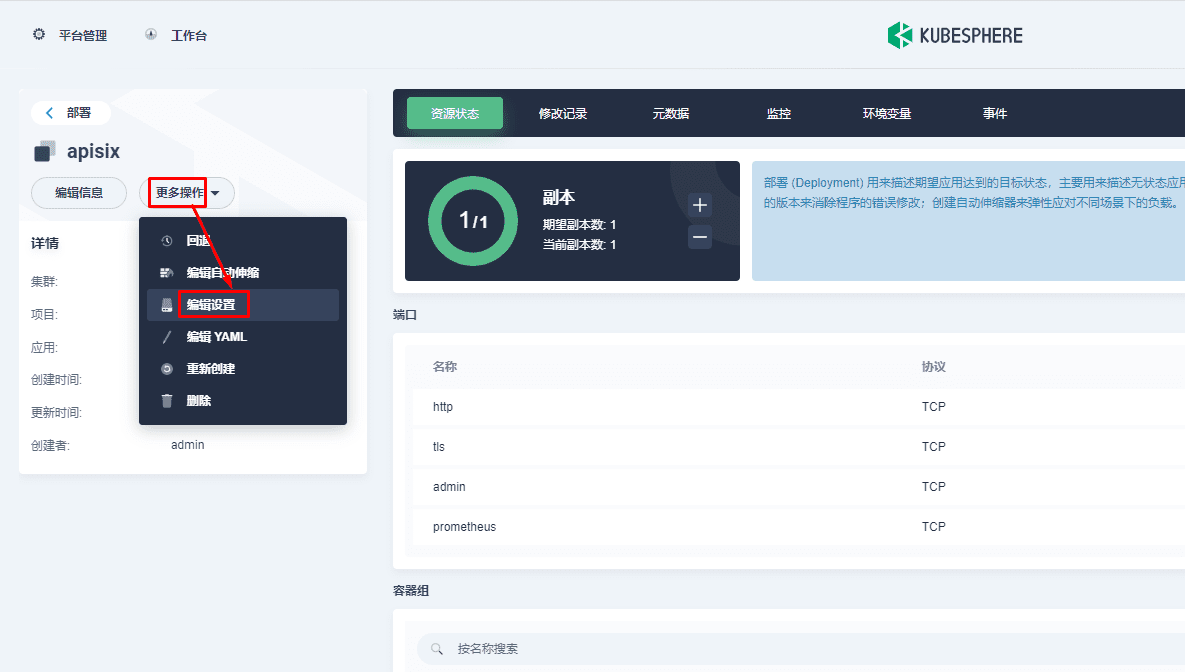Click the platform management gear icon
This screenshot has height=672, width=1185.
coord(39,35)
